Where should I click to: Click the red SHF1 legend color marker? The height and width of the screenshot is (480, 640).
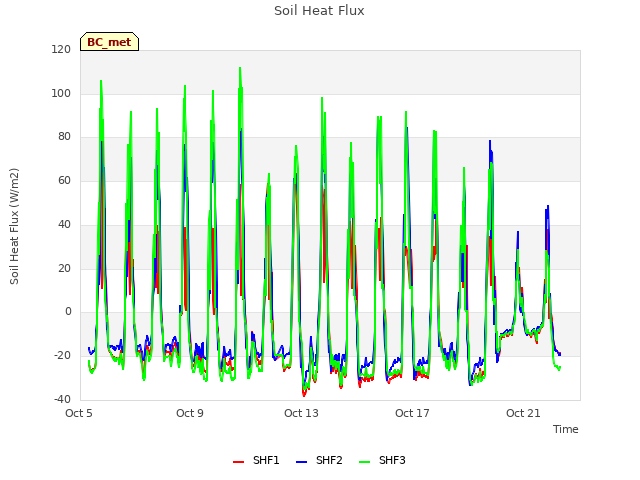click(x=238, y=462)
